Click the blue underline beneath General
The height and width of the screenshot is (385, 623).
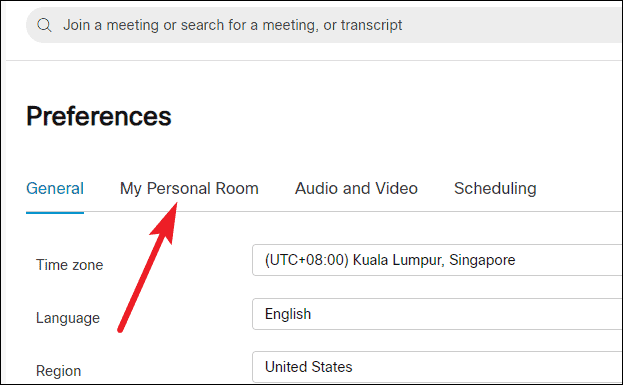pyautogui.click(x=55, y=213)
